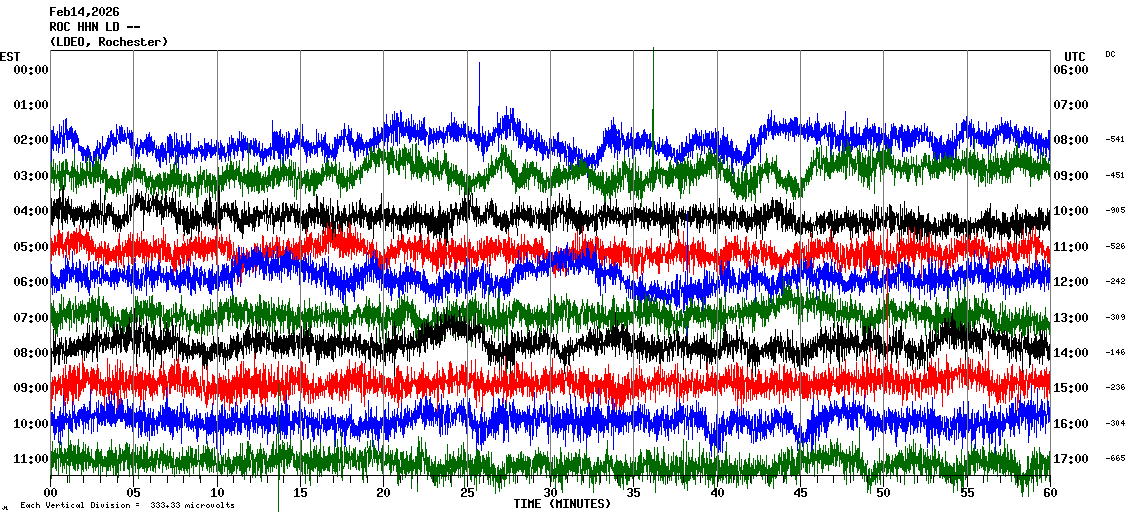This screenshot has width=1130, height=519.
Task: Click the -146 DC offset value
Action: click(x=1115, y=353)
